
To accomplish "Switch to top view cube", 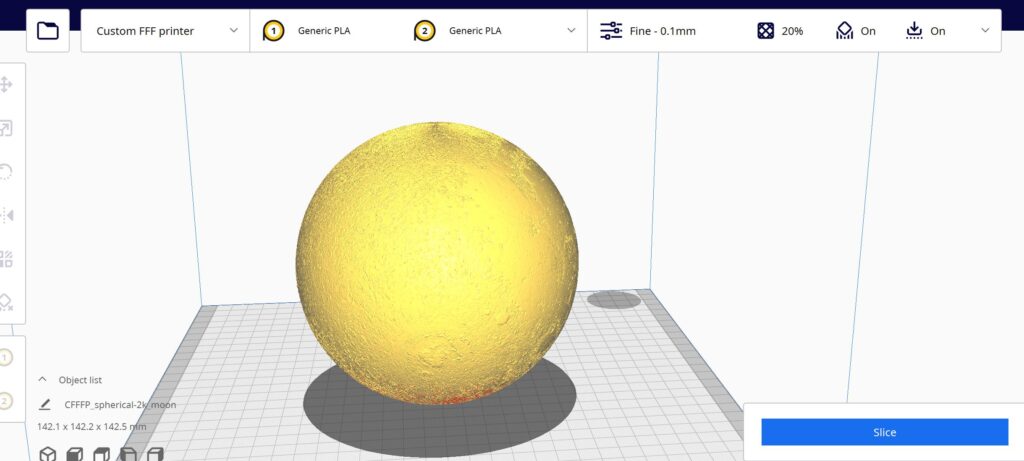I will click(x=101, y=454).
